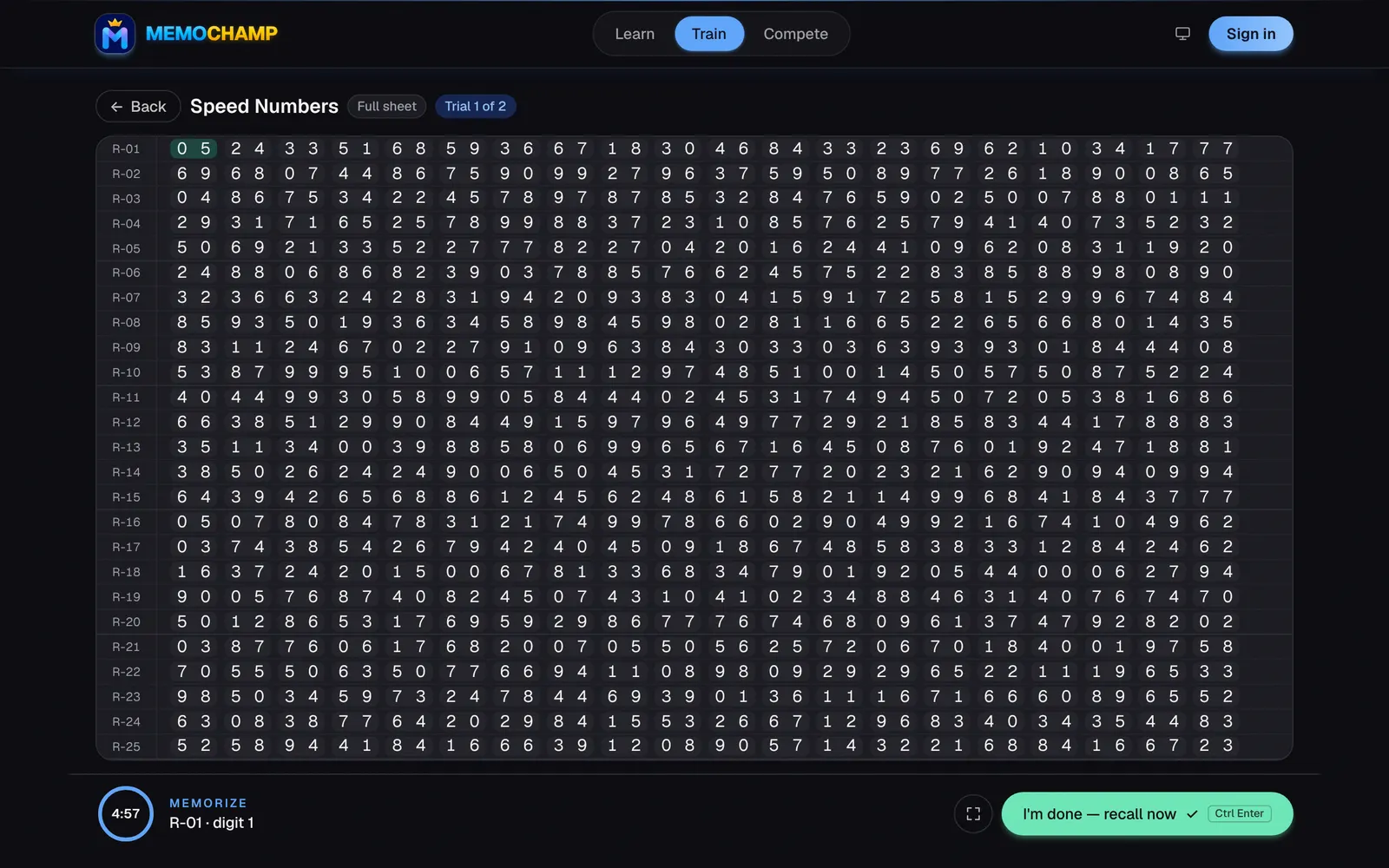
Task: Click the row label R-13
Action: [x=126, y=447]
